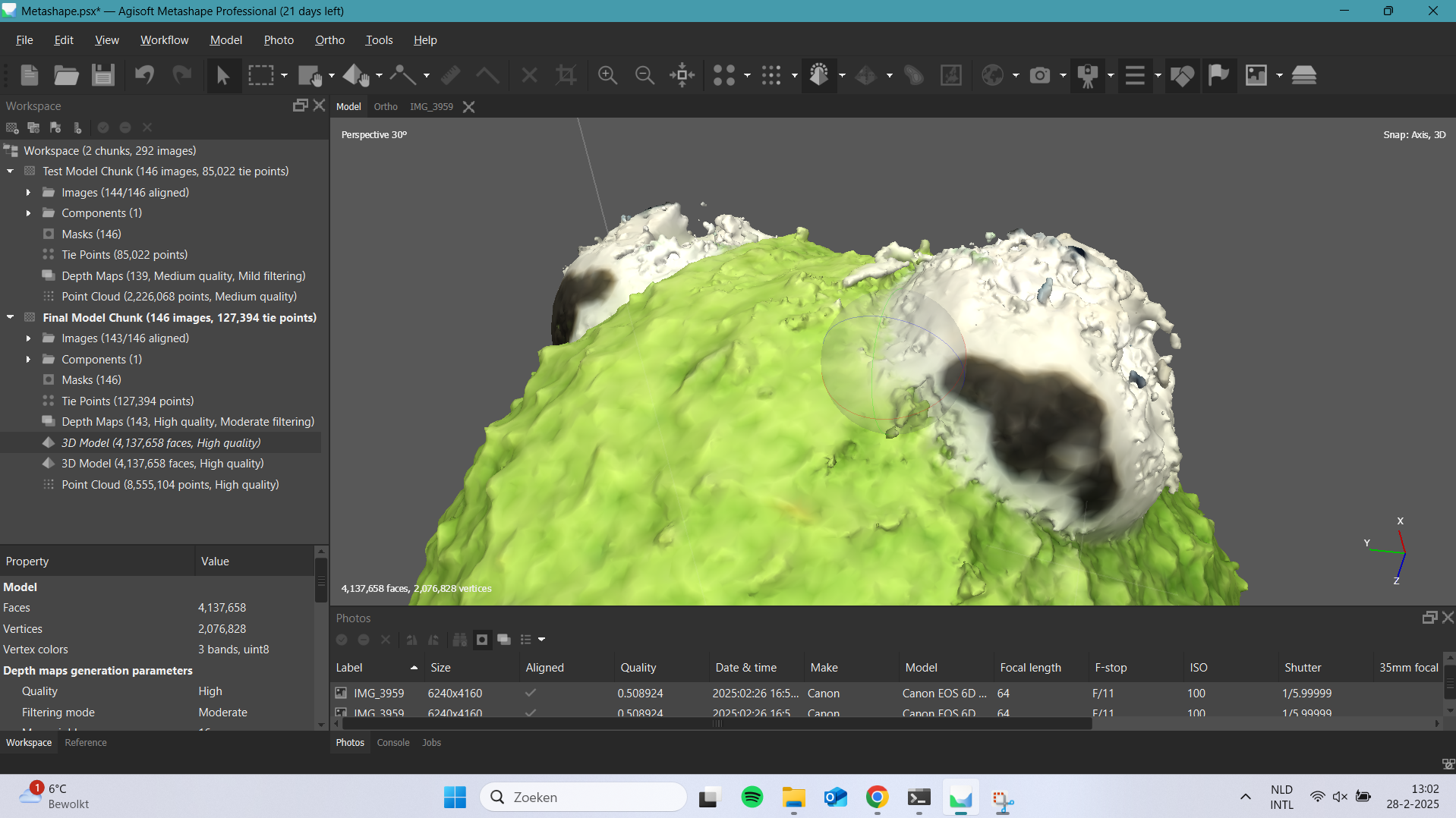Click the Open project folder icon
This screenshot has width=1456, height=818.
(67, 75)
